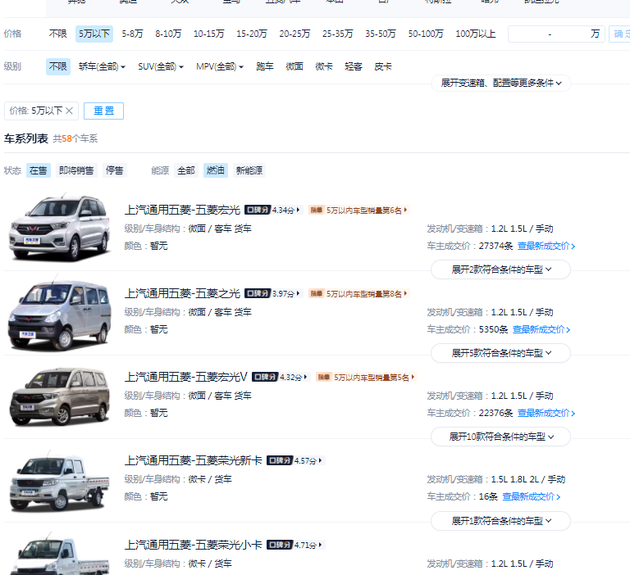
Task: Select the 新能源 energy filter
Action: click(x=249, y=171)
